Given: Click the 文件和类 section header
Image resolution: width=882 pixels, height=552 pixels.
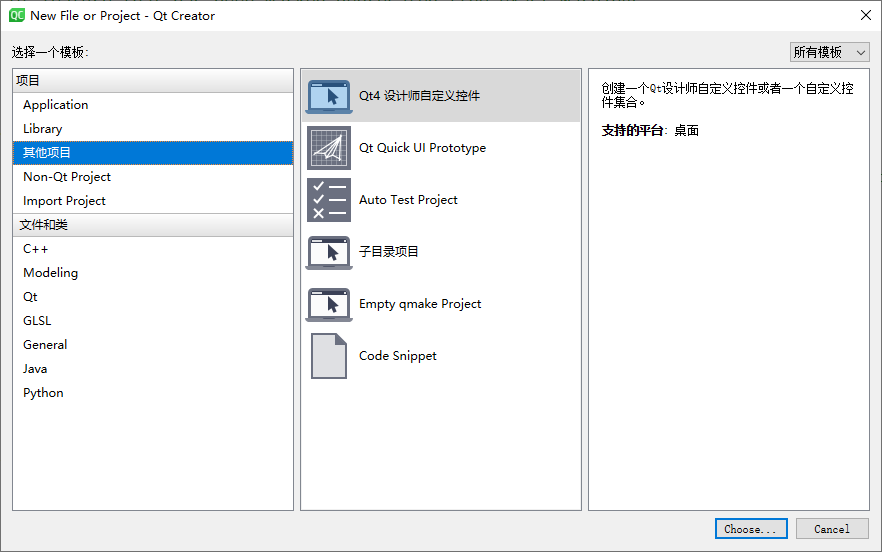Looking at the screenshot, I should 153,225.
